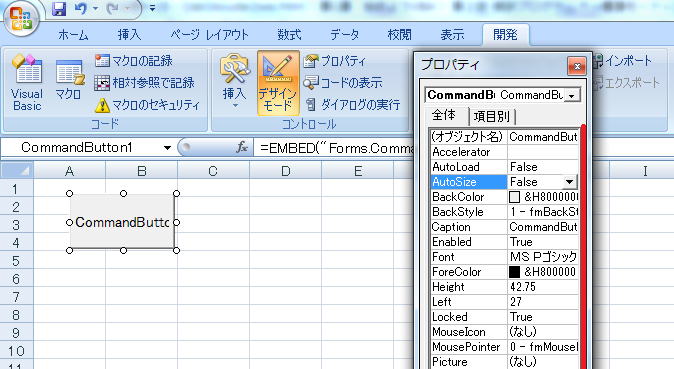This screenshot has width=674, height=369.
Task: Open マクロのセキュリティ settings
Action: click(x=147, y=105)
